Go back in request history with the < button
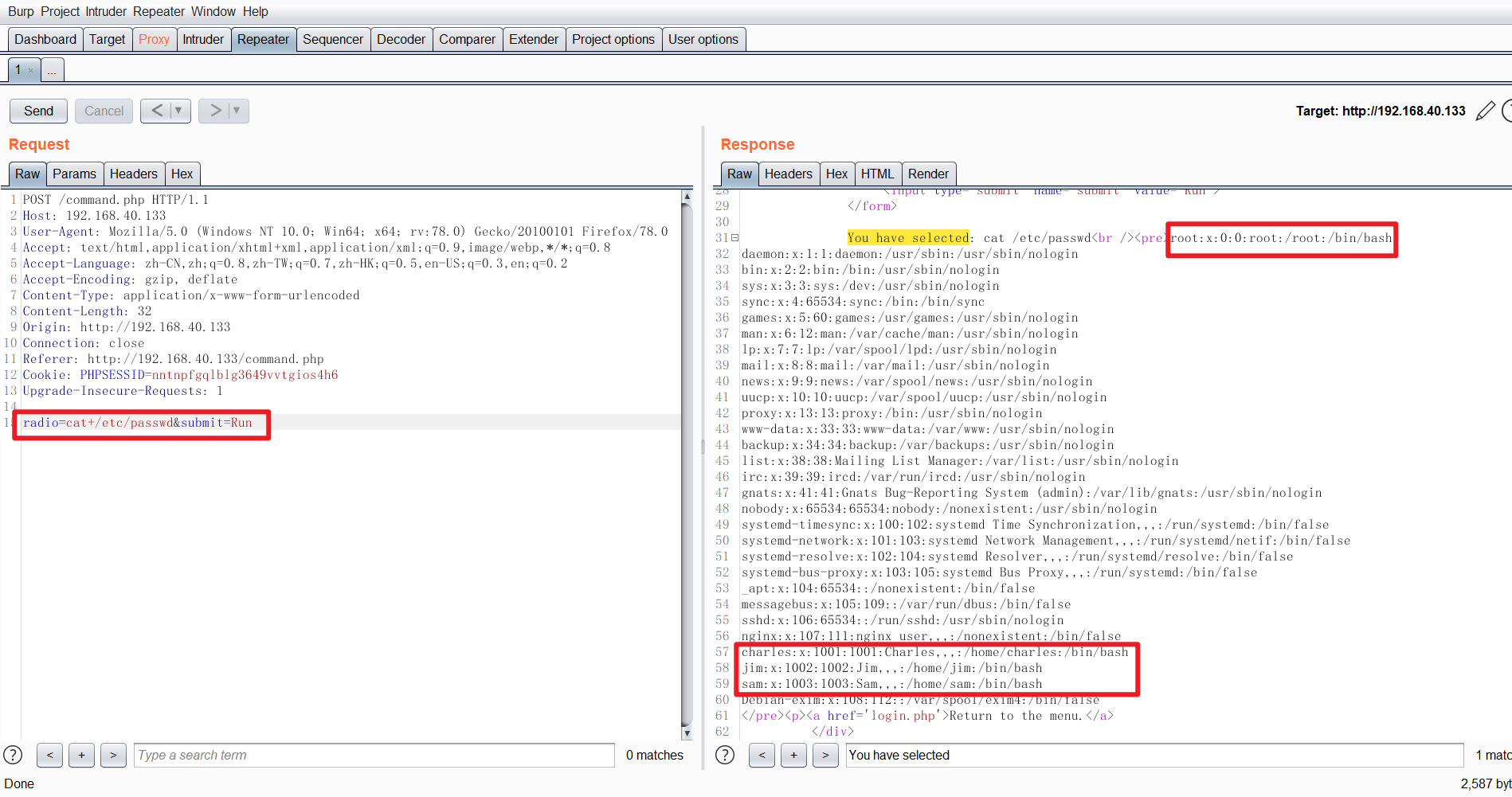Image resolution: width=1512 pixels, height=797 pixels. (x=157, y=111)
